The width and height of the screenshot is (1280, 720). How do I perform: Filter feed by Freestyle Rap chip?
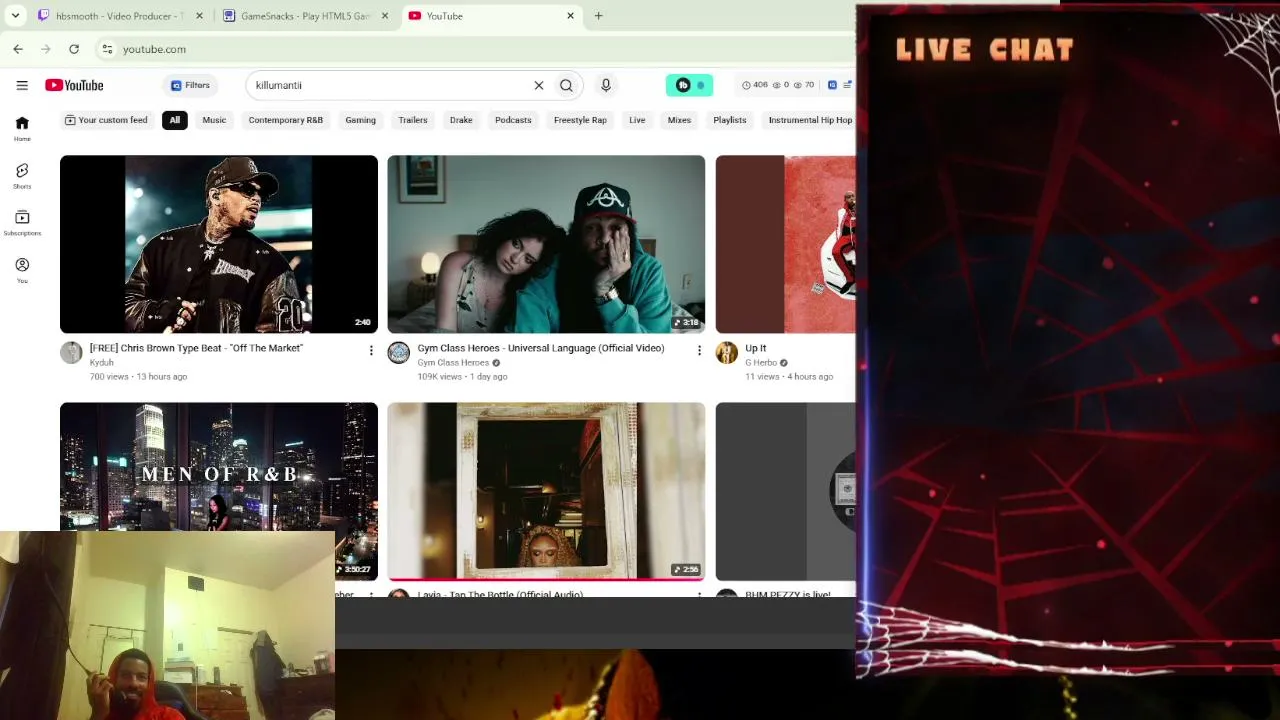[x=580, y=120]
